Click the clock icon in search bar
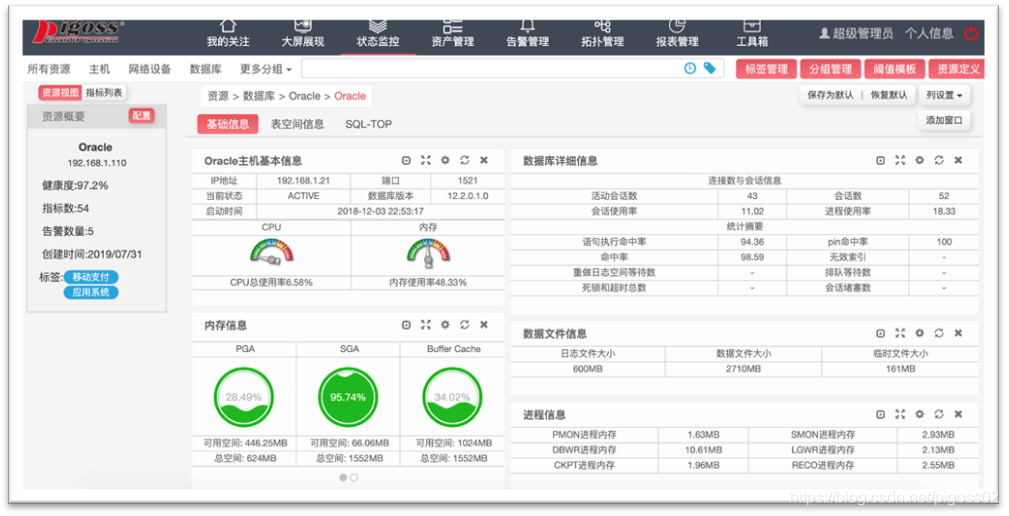 pos(690,68)
